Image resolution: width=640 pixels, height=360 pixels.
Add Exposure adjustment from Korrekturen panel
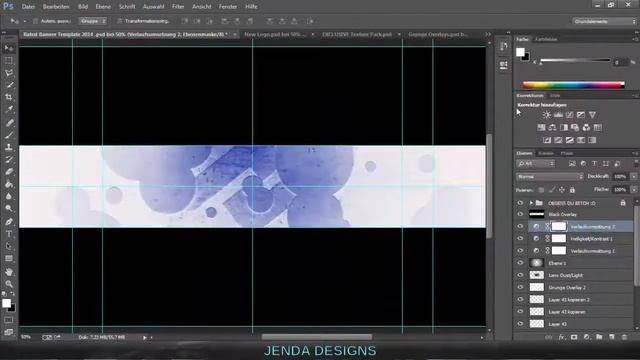coord(581,115)
